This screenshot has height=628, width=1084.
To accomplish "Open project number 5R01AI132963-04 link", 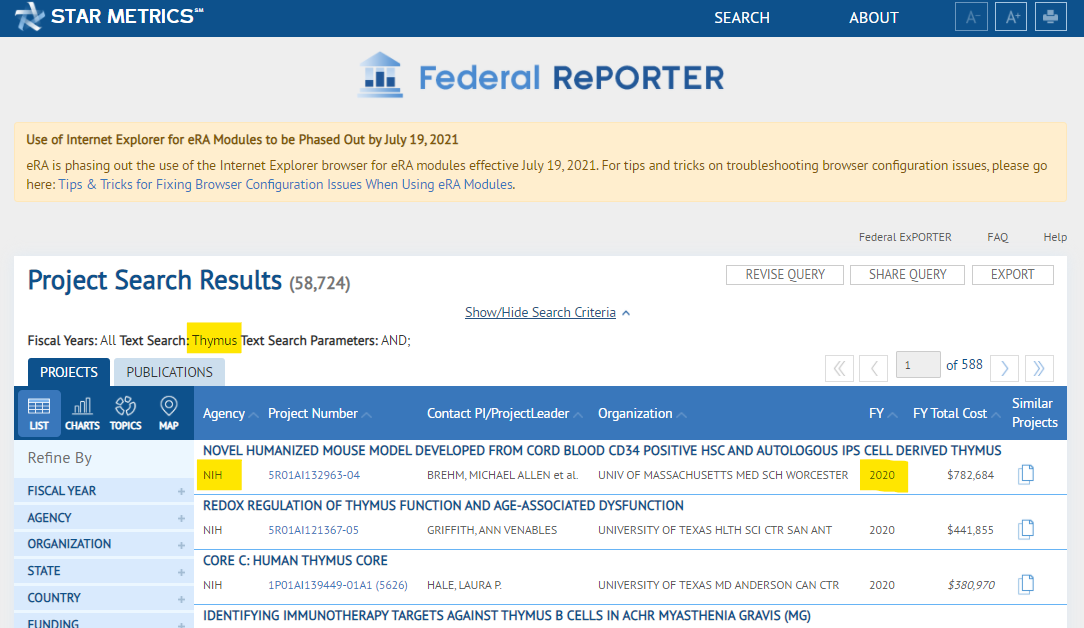I will tap(314, 475).
